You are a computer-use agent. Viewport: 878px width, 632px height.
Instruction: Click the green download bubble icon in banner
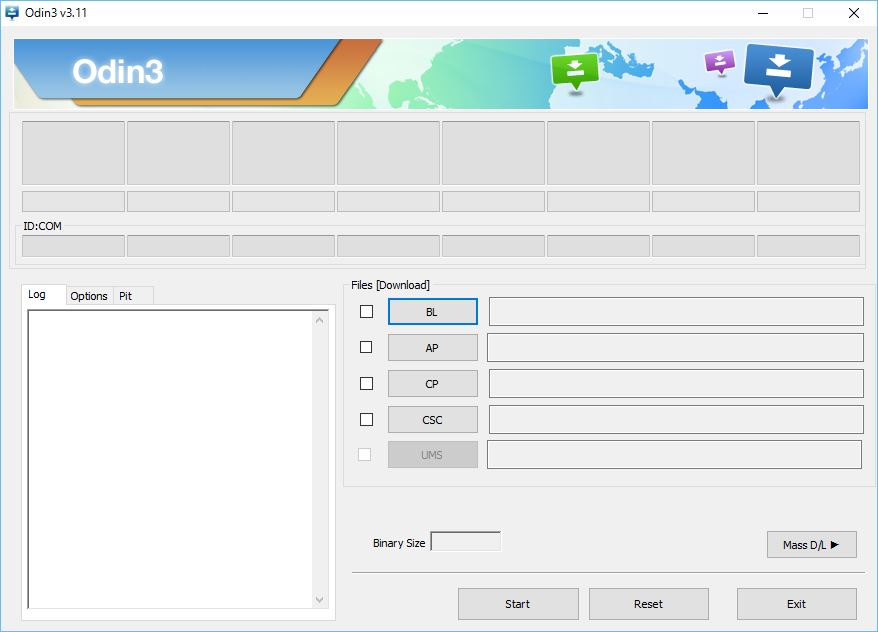575,71
